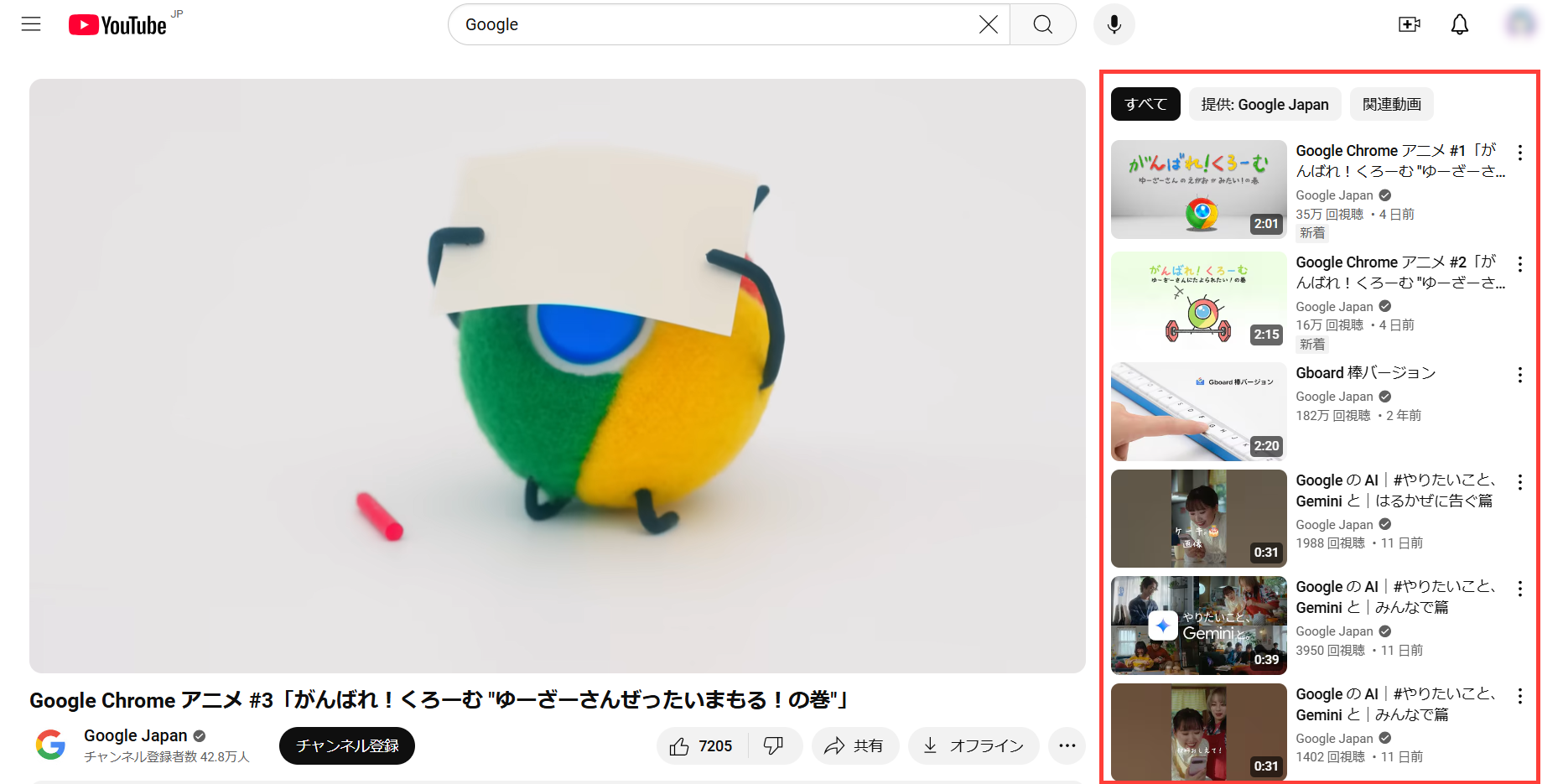Click the magnifier search button

point(1043,24)
